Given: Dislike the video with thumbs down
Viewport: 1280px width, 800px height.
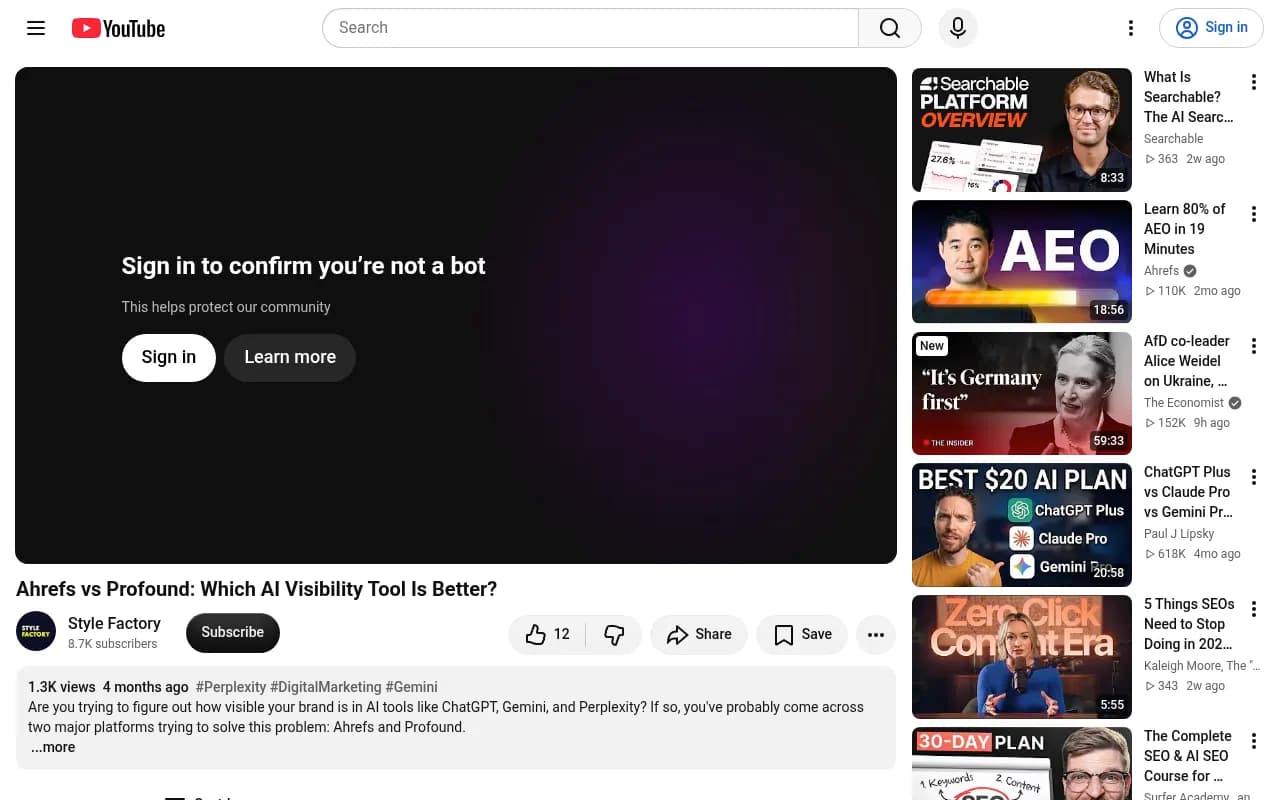Looking at the screenshot, I should coord(614,634).
